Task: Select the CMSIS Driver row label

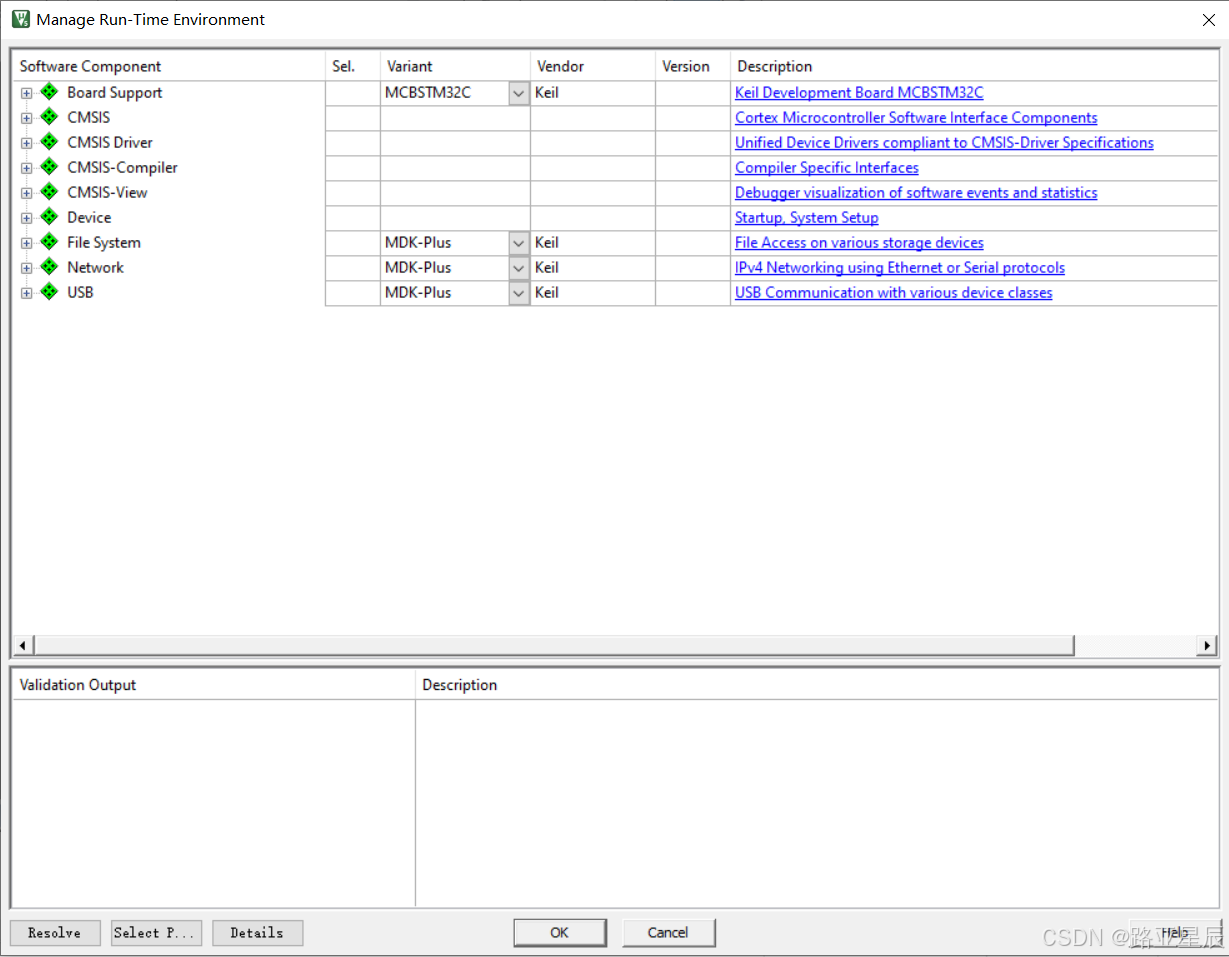Action: pyautogui.click(x=110, y=142)
